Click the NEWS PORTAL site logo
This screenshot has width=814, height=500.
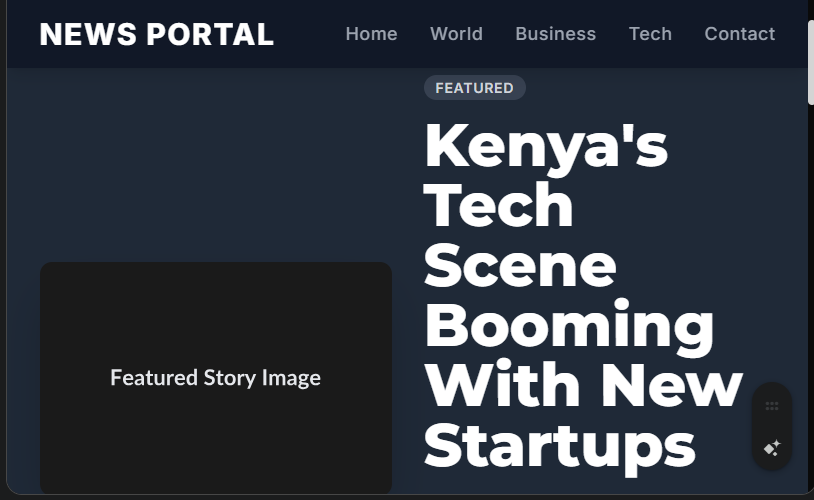[x=156, y=34]
